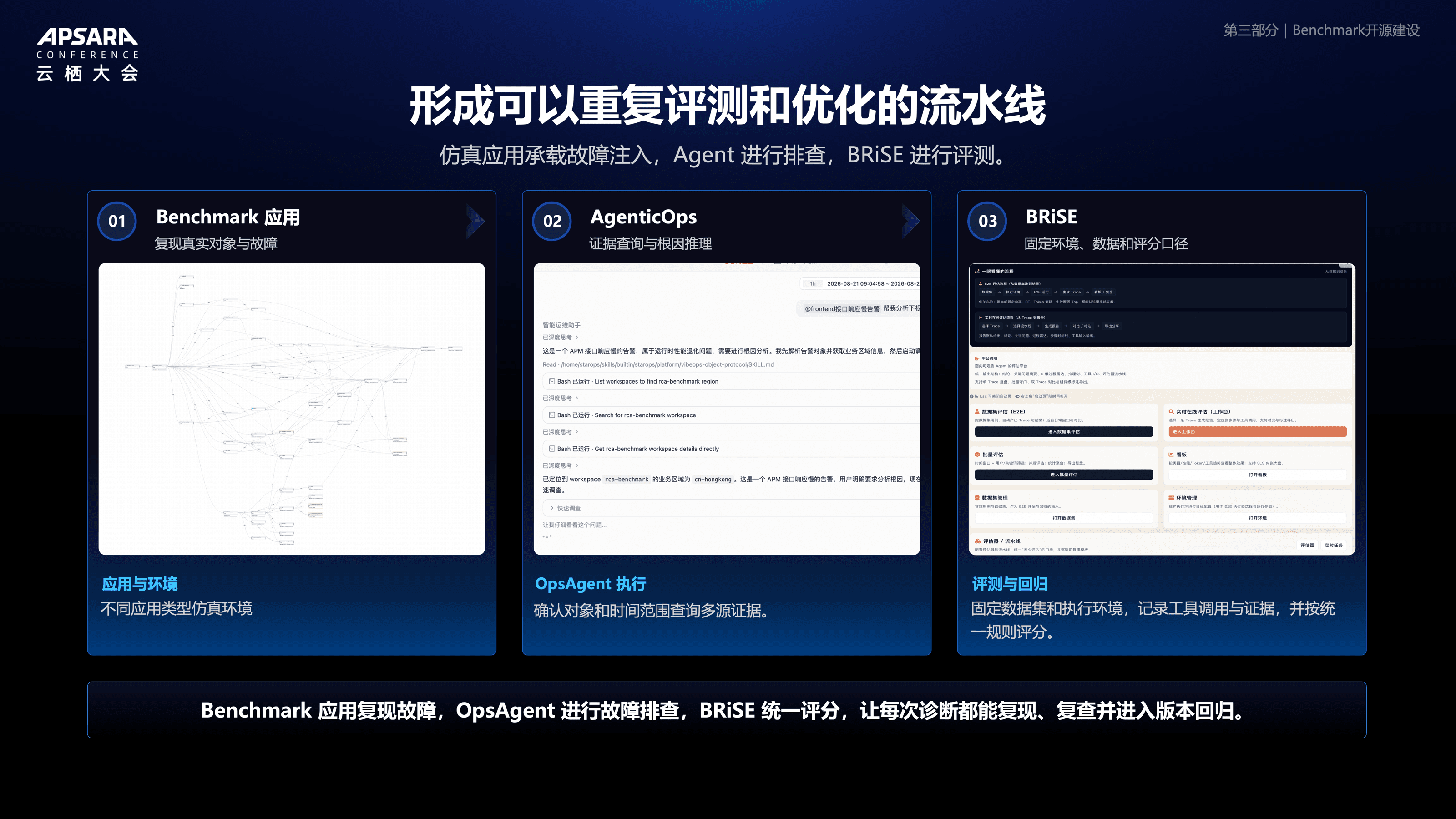Click the @frontend接口响应慢告警 mention chip
This screenshot has height=819, width=1456.
(x=842, y=308)
